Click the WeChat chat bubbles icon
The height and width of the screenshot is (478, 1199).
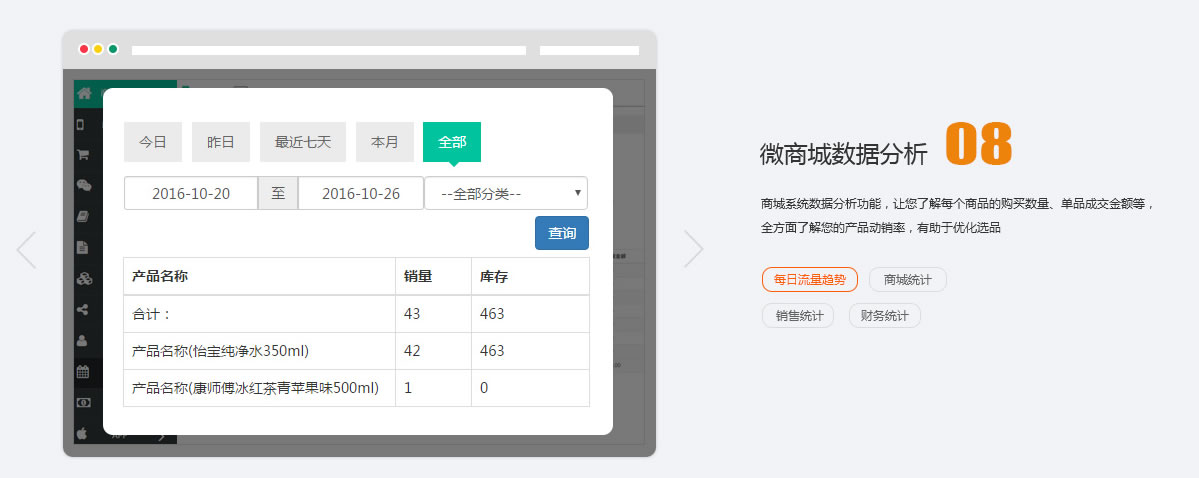click(84, 185)
